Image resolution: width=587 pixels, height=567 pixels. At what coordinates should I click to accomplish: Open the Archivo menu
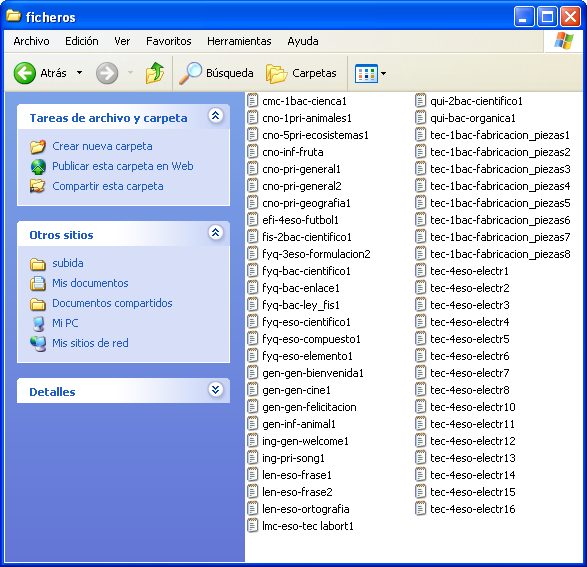pos(31,41)
